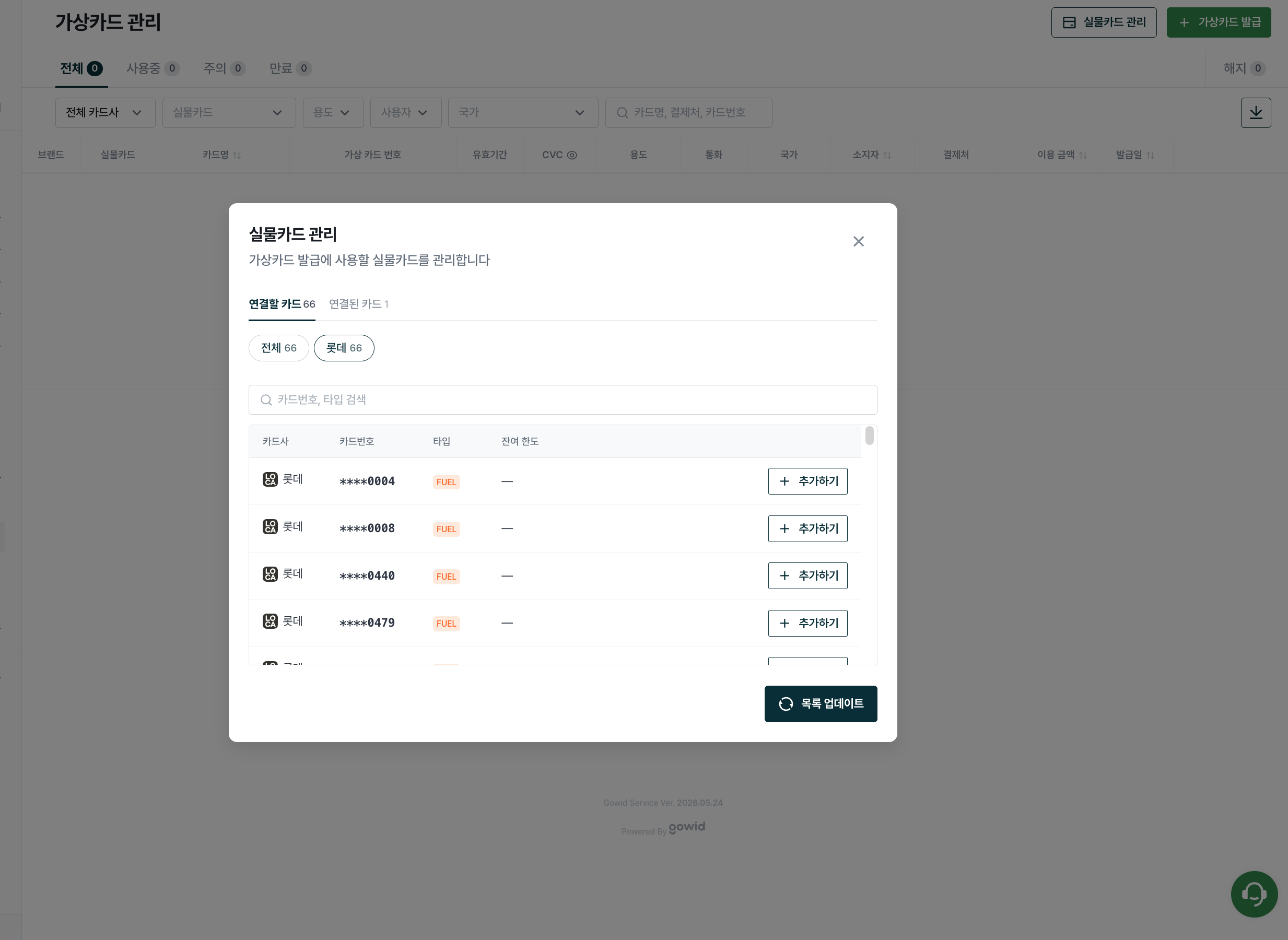Click the 브랜드 column header
Screen dimensions: 1288x940
click(51, 155)
